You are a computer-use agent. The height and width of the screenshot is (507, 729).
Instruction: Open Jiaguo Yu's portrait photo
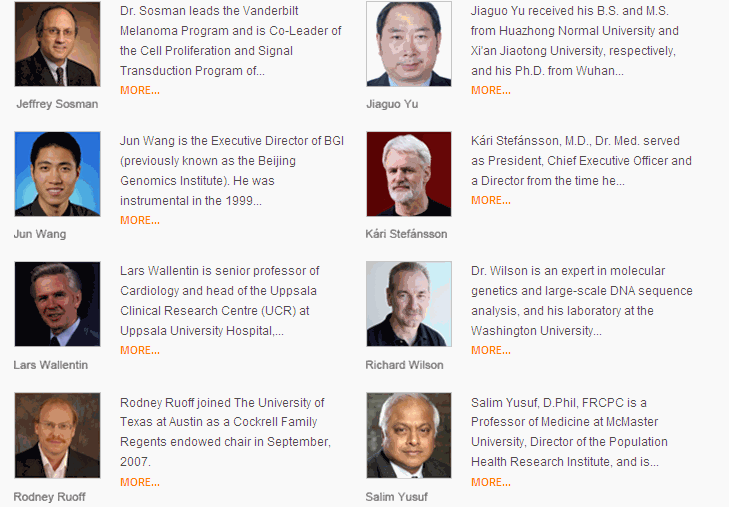(409, 44)
